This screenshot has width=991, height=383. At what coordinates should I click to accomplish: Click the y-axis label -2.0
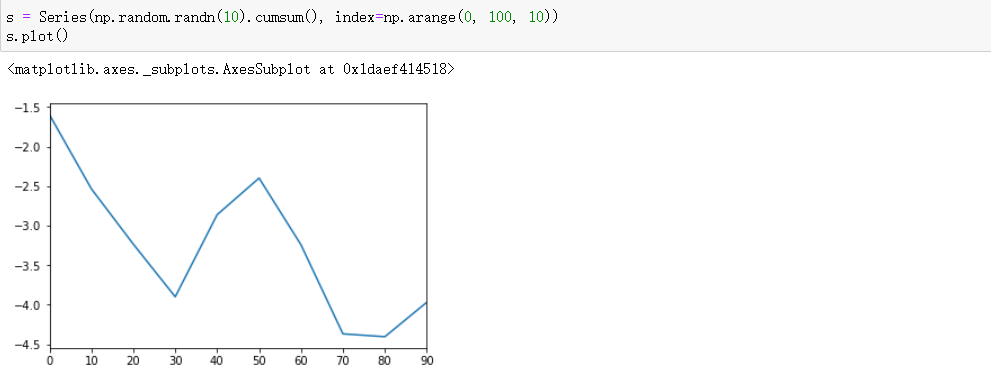pyautogui.click(x=27, y=147)
